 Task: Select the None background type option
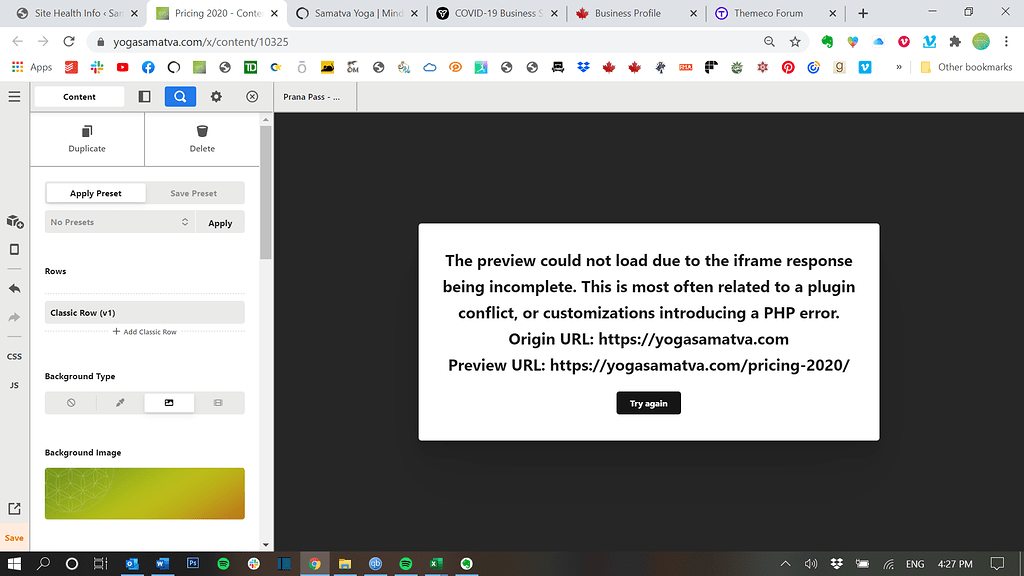click(x=71, y=403)
